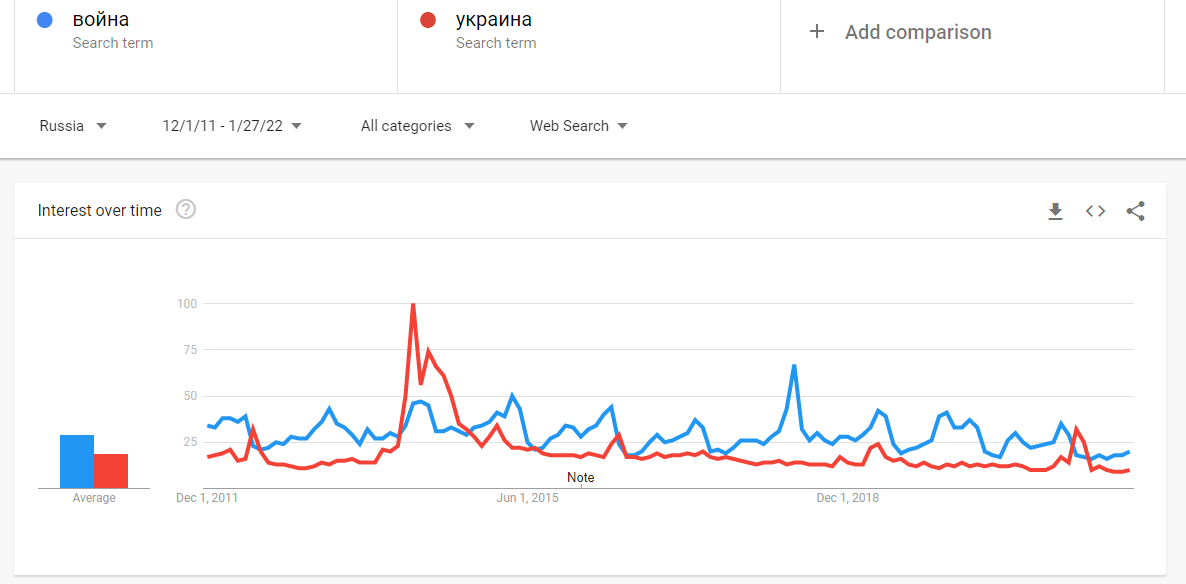
Task: Share the Interest over time chart
Action: point(1135,211)
